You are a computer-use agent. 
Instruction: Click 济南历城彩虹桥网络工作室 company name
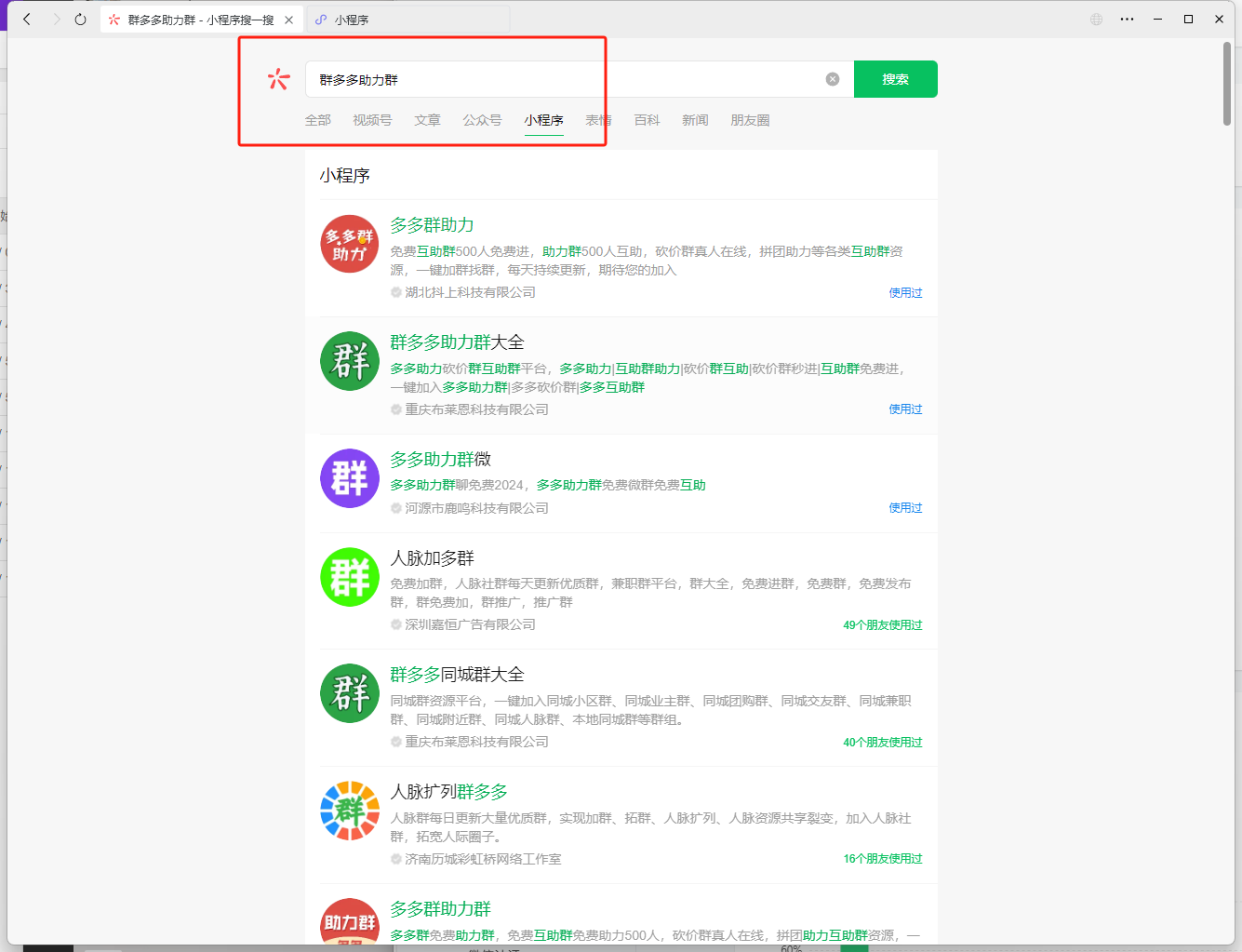click(x=483, y=859)
